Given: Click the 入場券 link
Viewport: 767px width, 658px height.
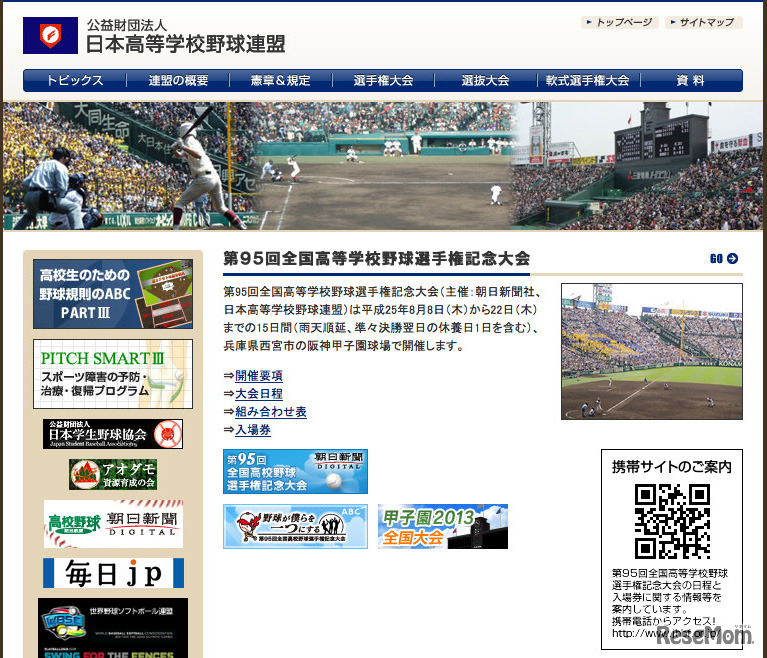Looking at the screenshot, I should point(253,430).
